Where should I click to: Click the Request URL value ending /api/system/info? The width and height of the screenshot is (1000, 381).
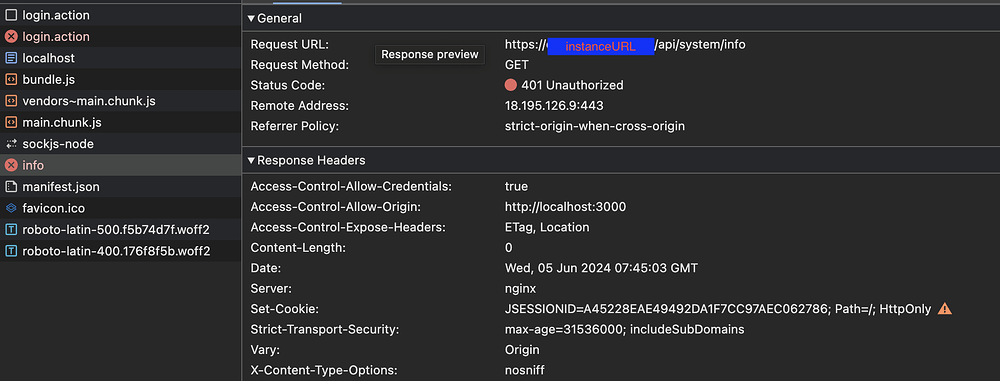(x=625, y=45)
